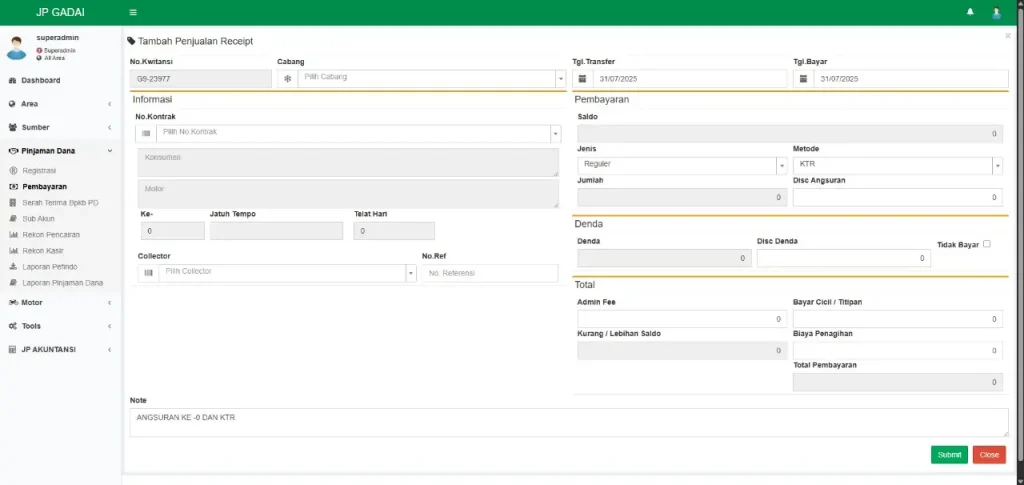Image resolution: width=1024 pixels, height=485 pixels.
Task: Click the Sumber people icon
Action: coord(12,127)
